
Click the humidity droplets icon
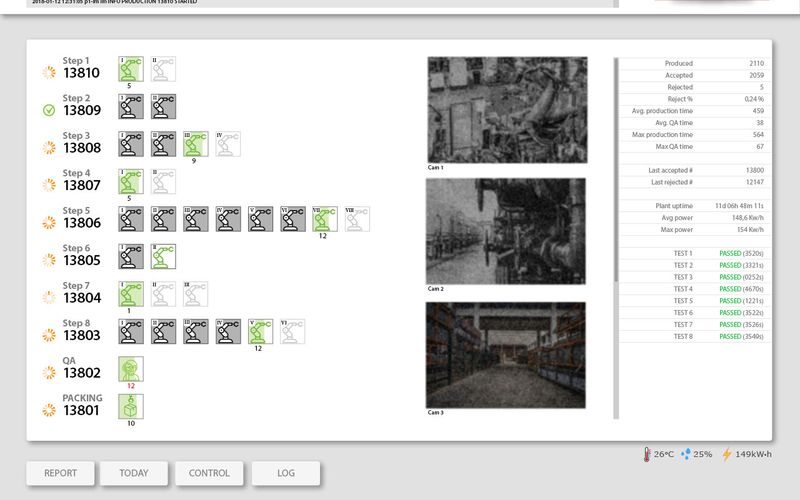(686, 454)
